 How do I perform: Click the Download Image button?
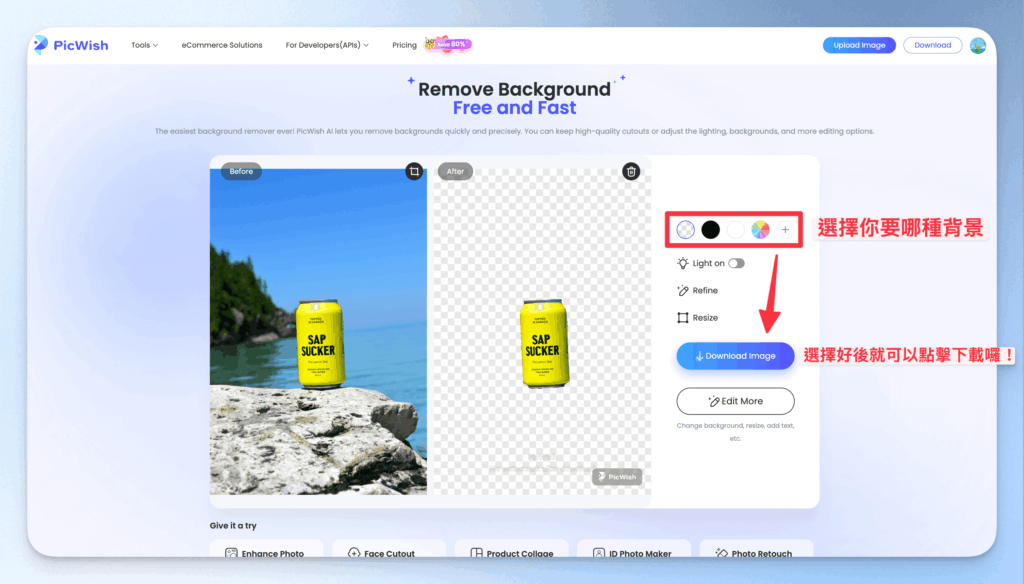(735, 355)
